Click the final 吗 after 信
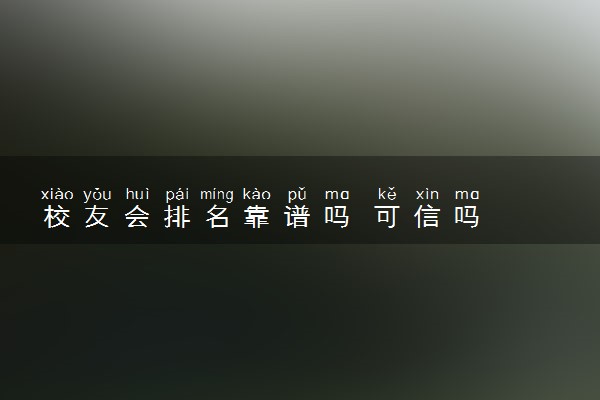This screenshot has height=400, width=600. click(x=467, y=217)
